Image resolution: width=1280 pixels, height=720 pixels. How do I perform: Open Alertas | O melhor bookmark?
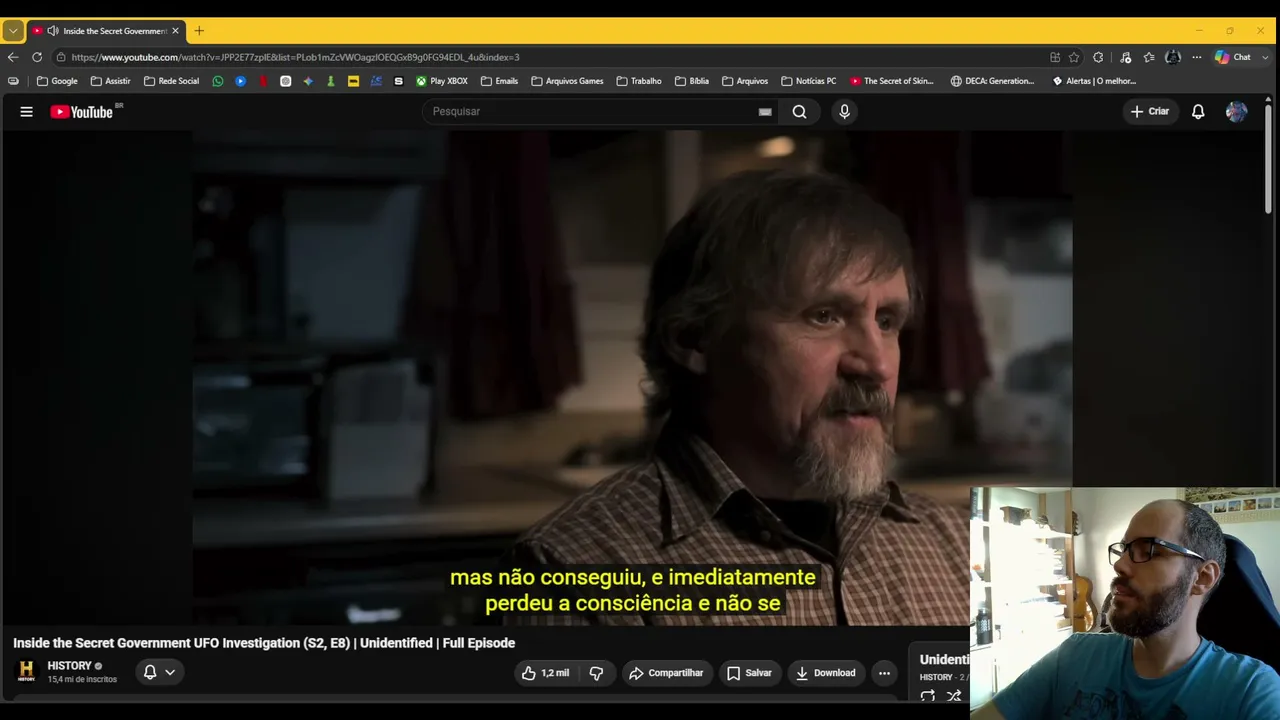1094,81
